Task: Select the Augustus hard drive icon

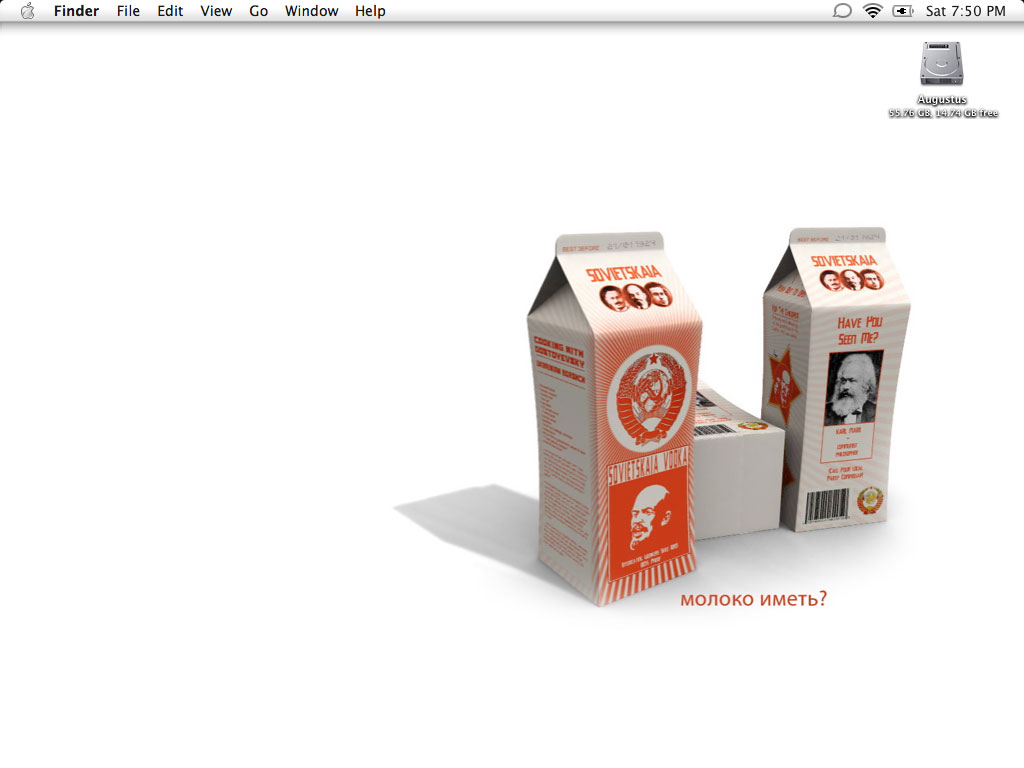Action: 942,63
